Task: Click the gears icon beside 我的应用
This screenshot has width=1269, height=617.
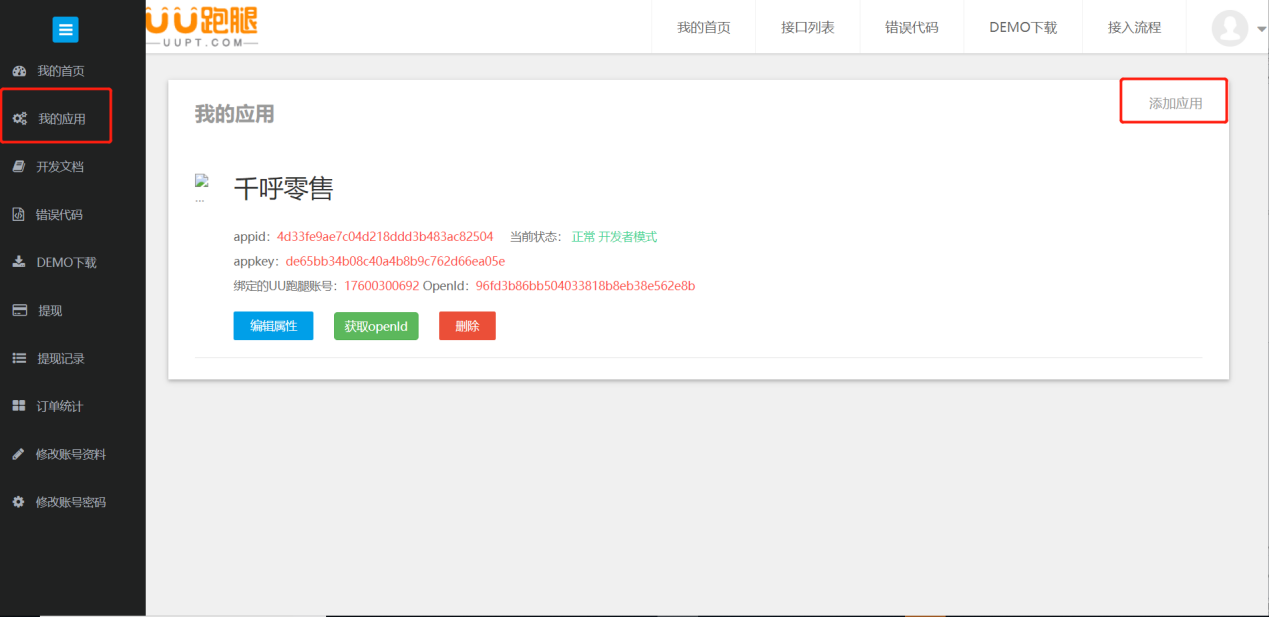Action: [19, 119]
